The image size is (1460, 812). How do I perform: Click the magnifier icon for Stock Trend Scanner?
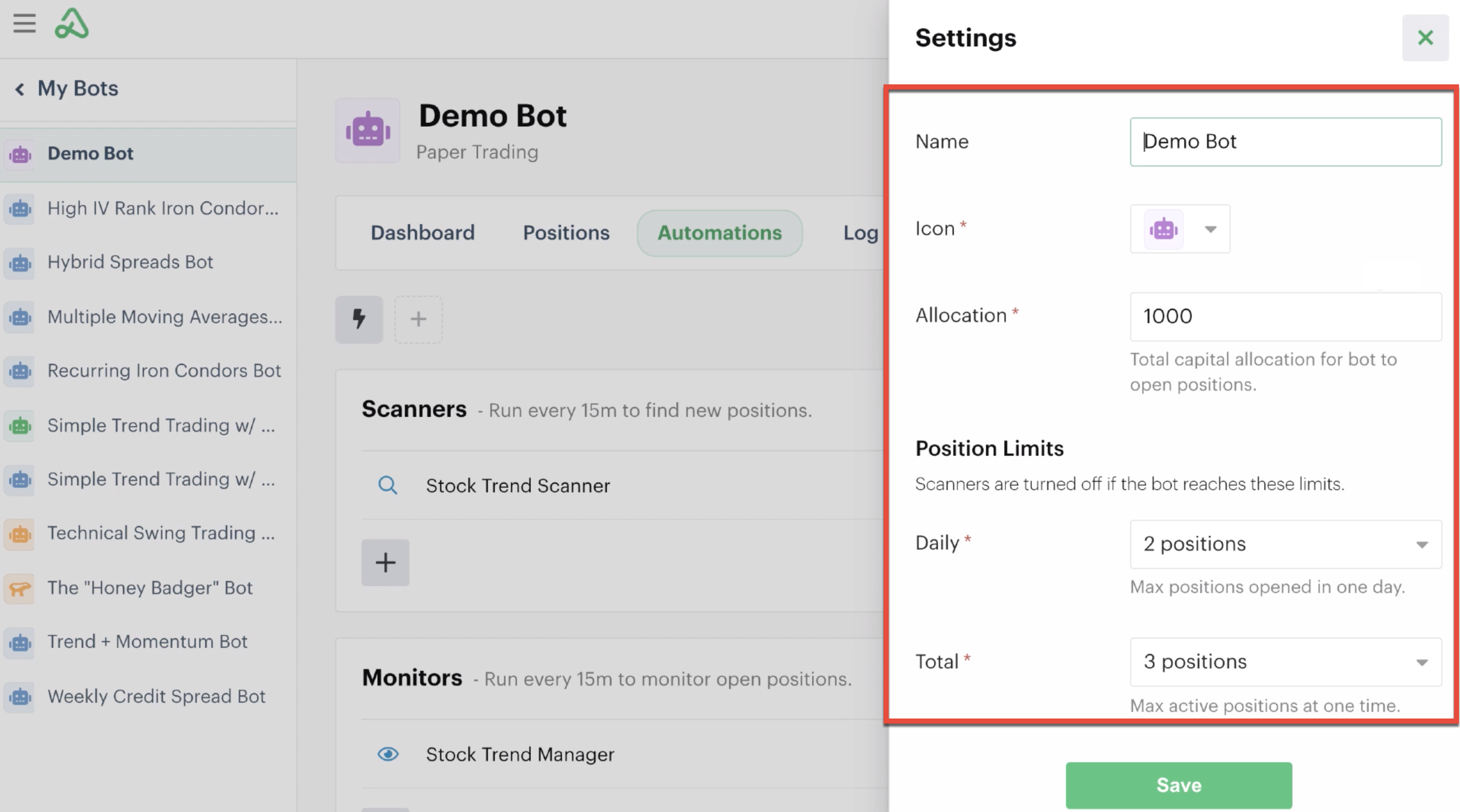point(388,486)
